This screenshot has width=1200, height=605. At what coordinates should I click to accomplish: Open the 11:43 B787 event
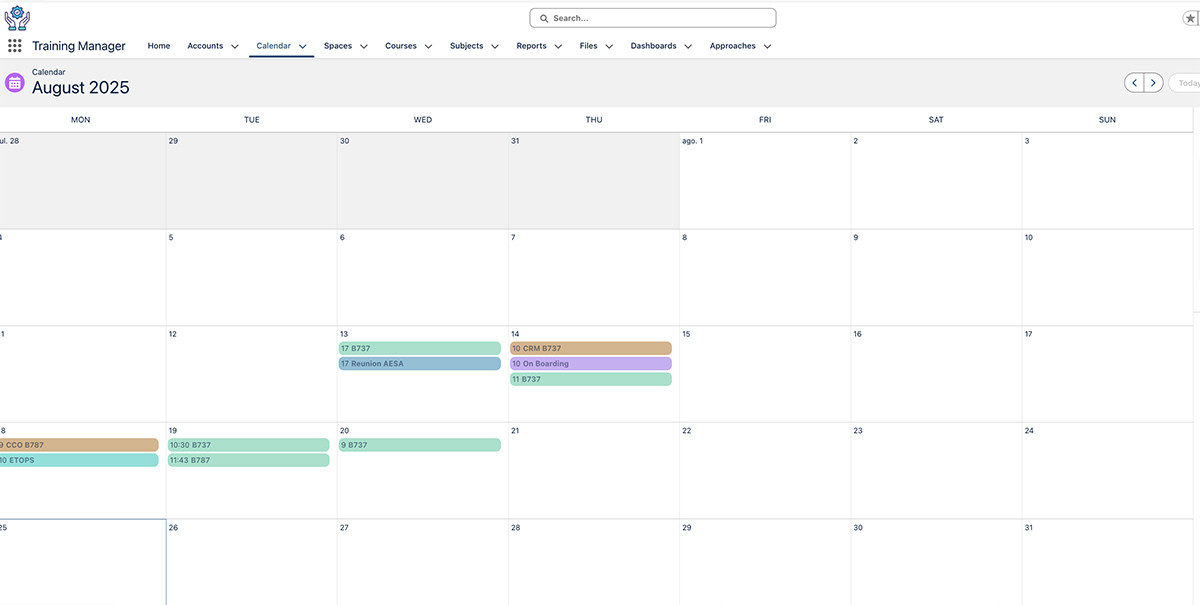coord(248,461)
